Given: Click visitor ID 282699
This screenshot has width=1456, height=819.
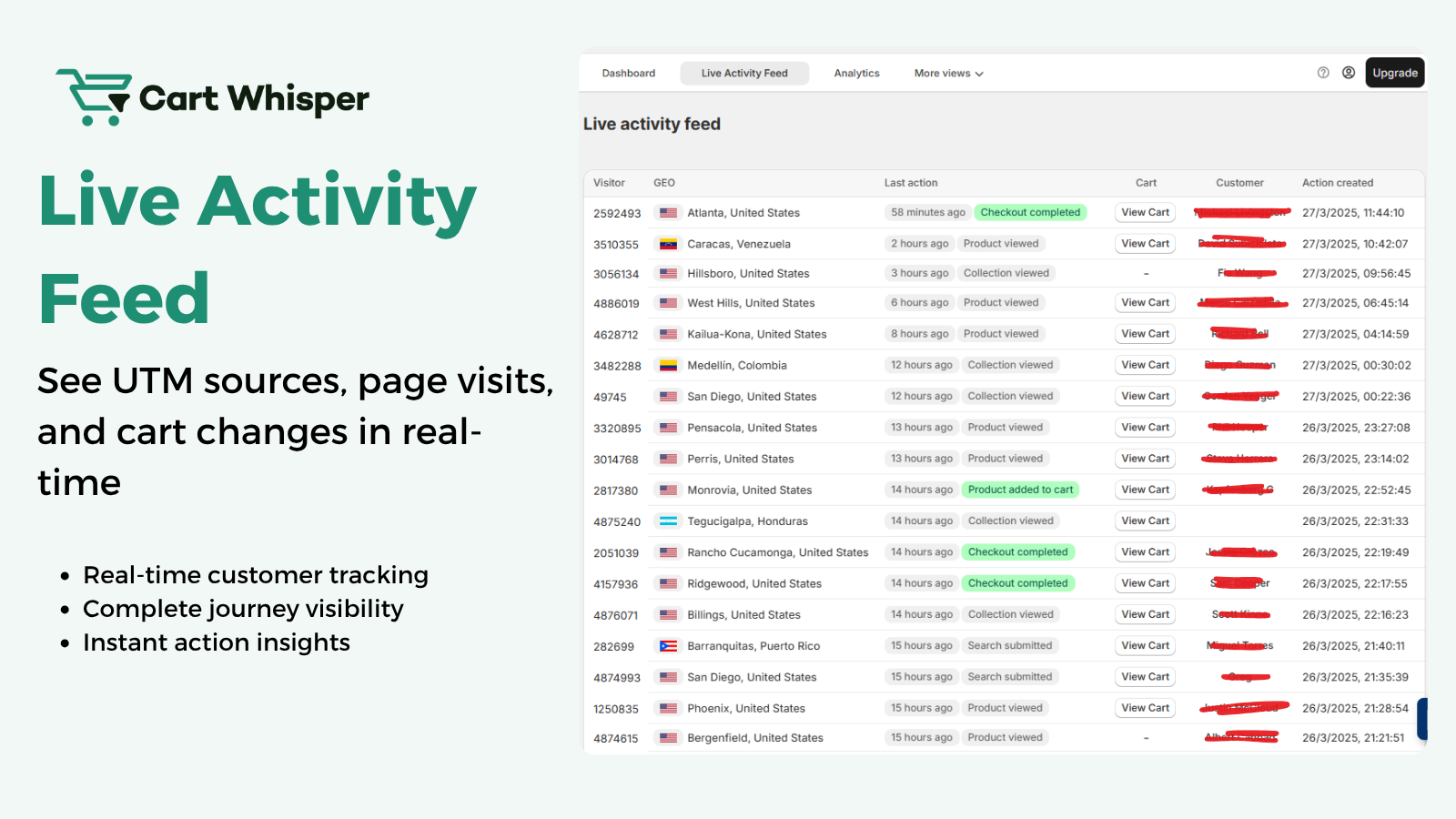Looking at the screenshot, I should [613, 647].
